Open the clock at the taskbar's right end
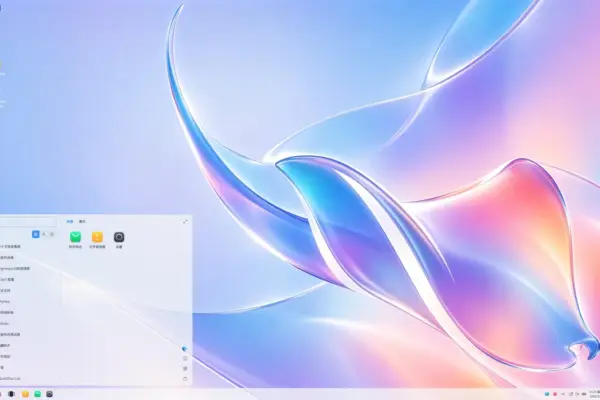The height and width of the screenshot is (400, 600). (x=594, y=393)
